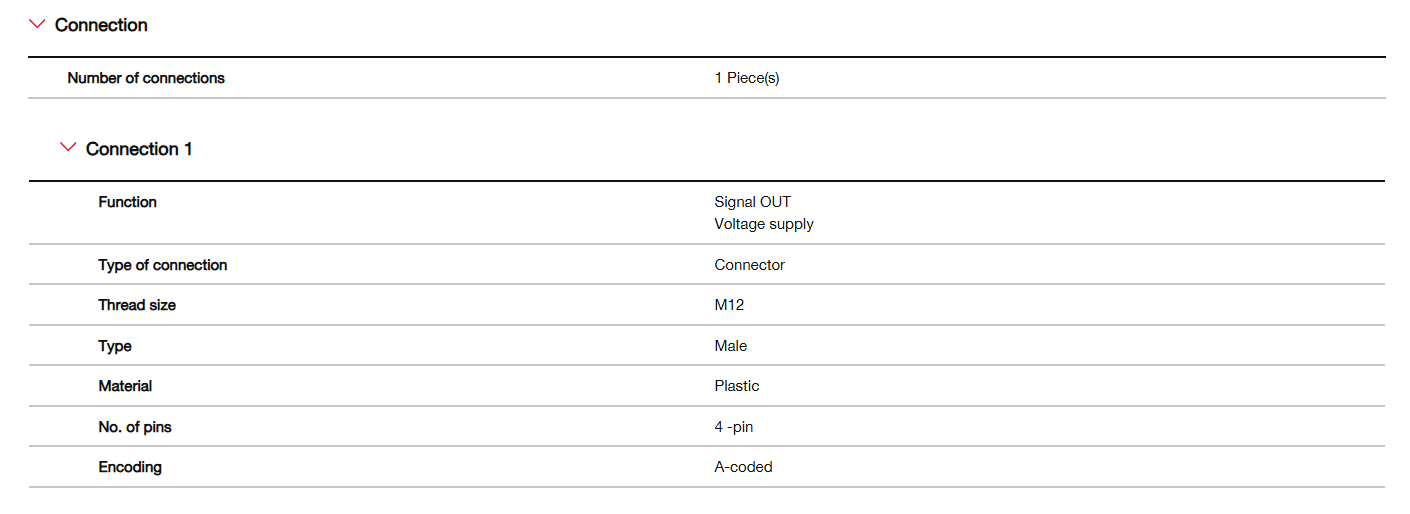The image size is (1410, 514).
Task: Click the 1 Piece(s) value
Action: pyautogui.click(x=746, y=78)
